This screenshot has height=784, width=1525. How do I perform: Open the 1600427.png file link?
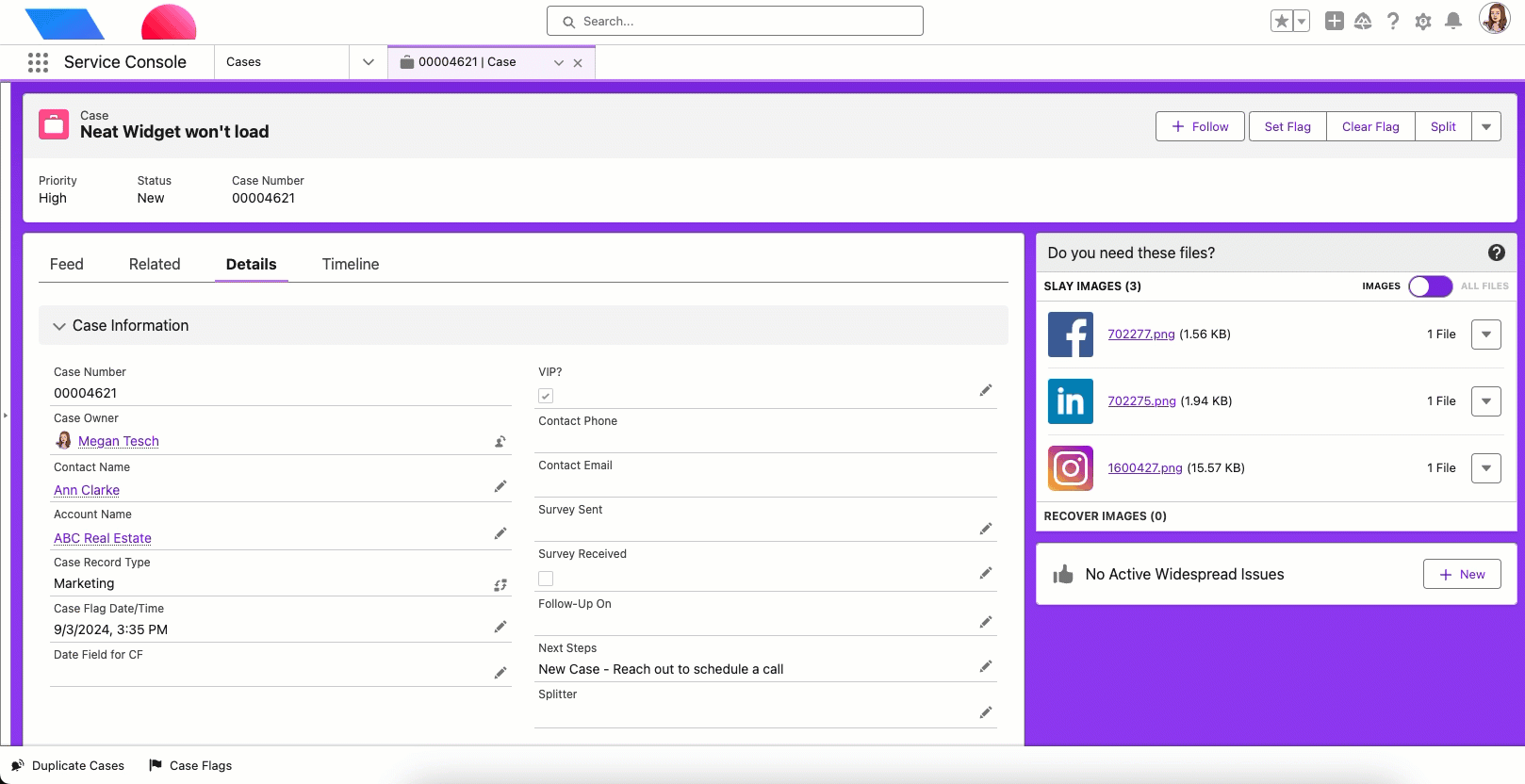pyautogui.click(x=1145, y=468)
